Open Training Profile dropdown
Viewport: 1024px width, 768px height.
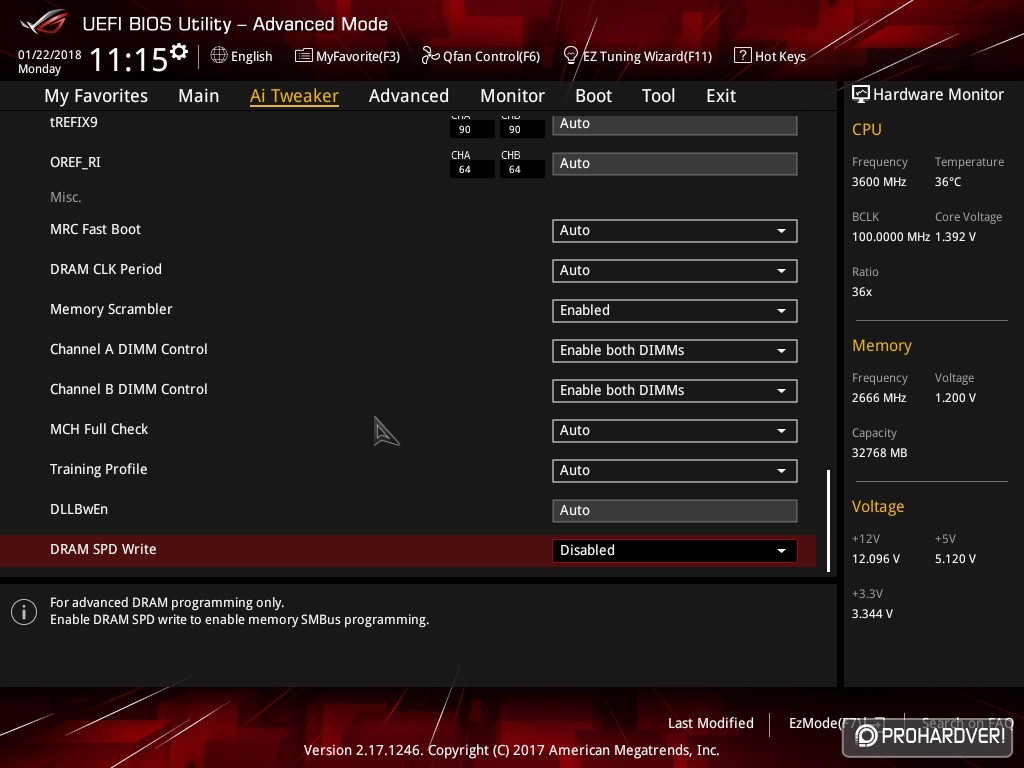coord(675,470)
